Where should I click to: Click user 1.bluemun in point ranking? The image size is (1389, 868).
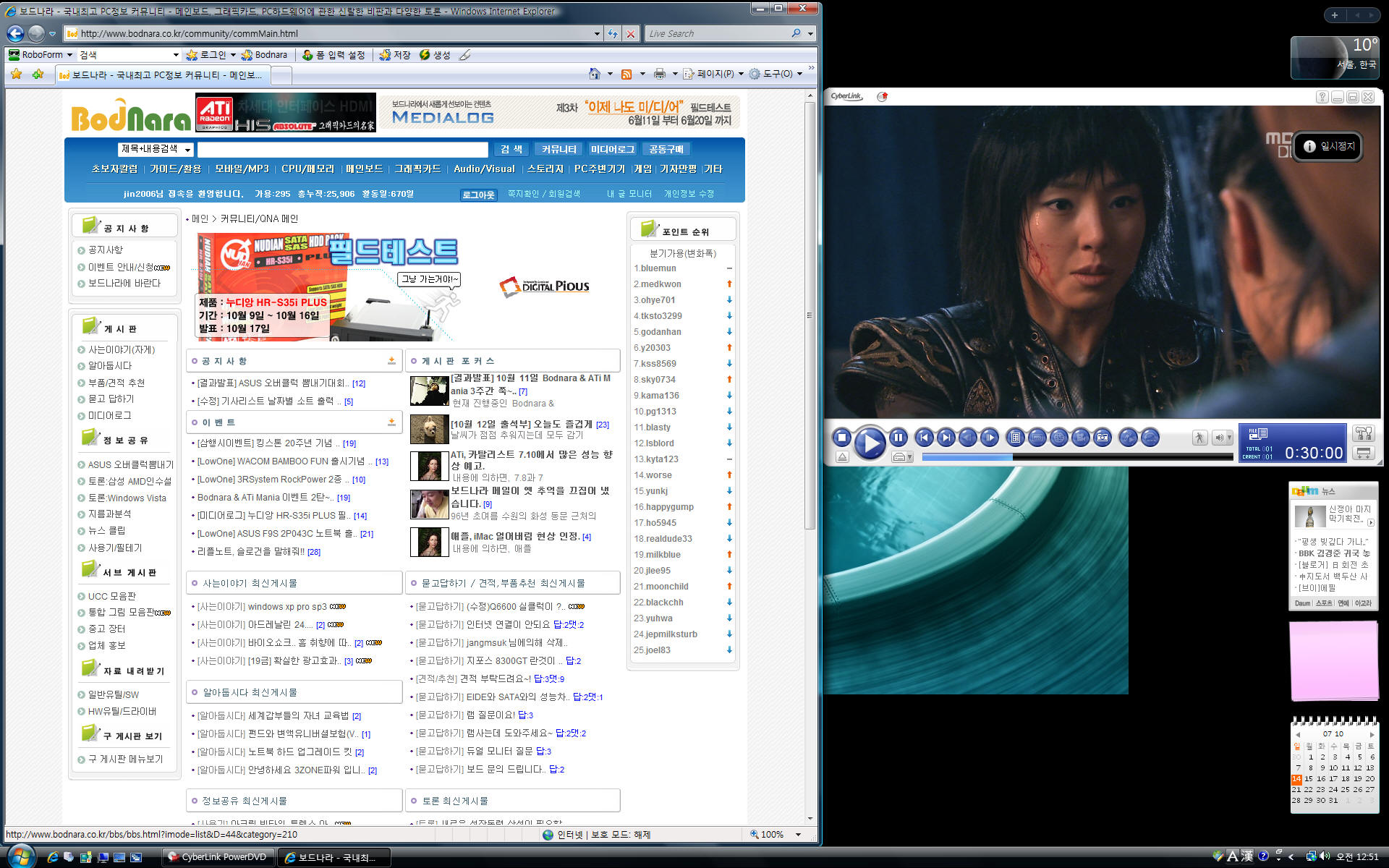click(x=655, y=268)
